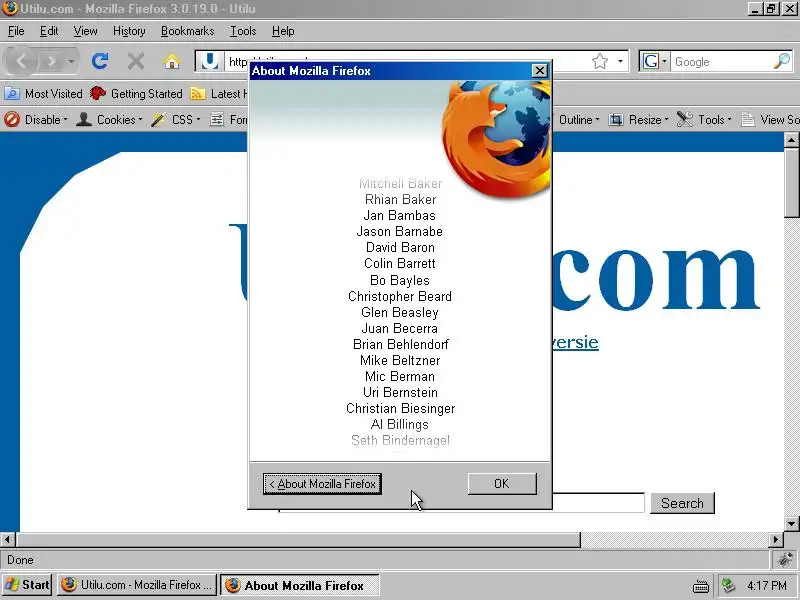Click the name Al Billings in credits

pyautogui.click(x=400, y=424)
